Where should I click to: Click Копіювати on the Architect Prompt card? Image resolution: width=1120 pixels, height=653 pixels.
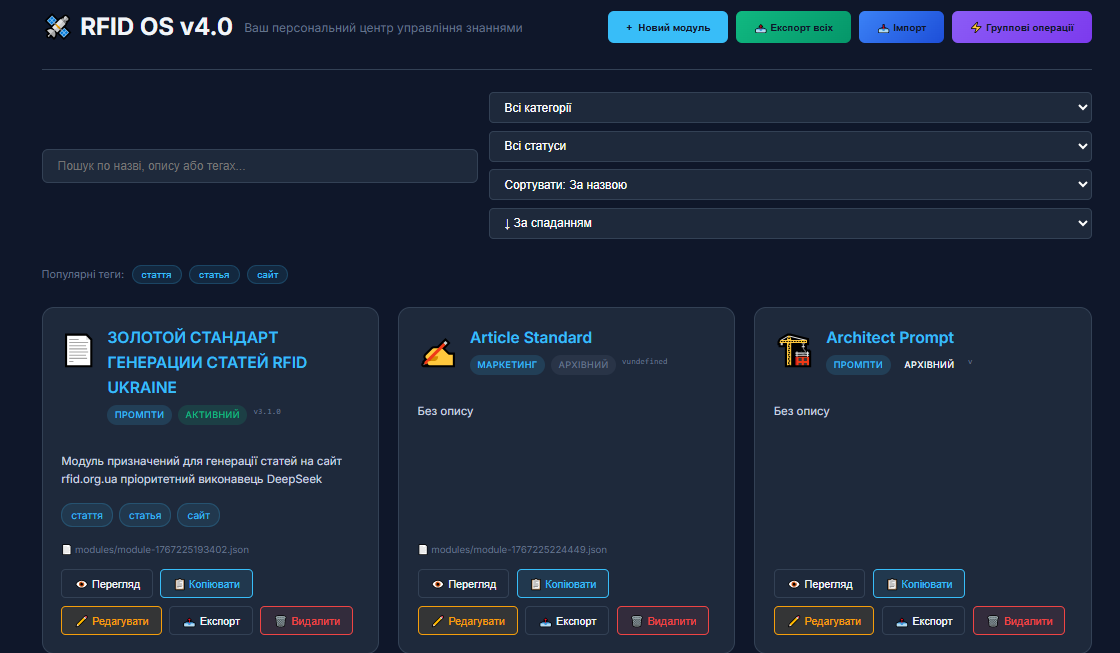click(x=919, y=584)
